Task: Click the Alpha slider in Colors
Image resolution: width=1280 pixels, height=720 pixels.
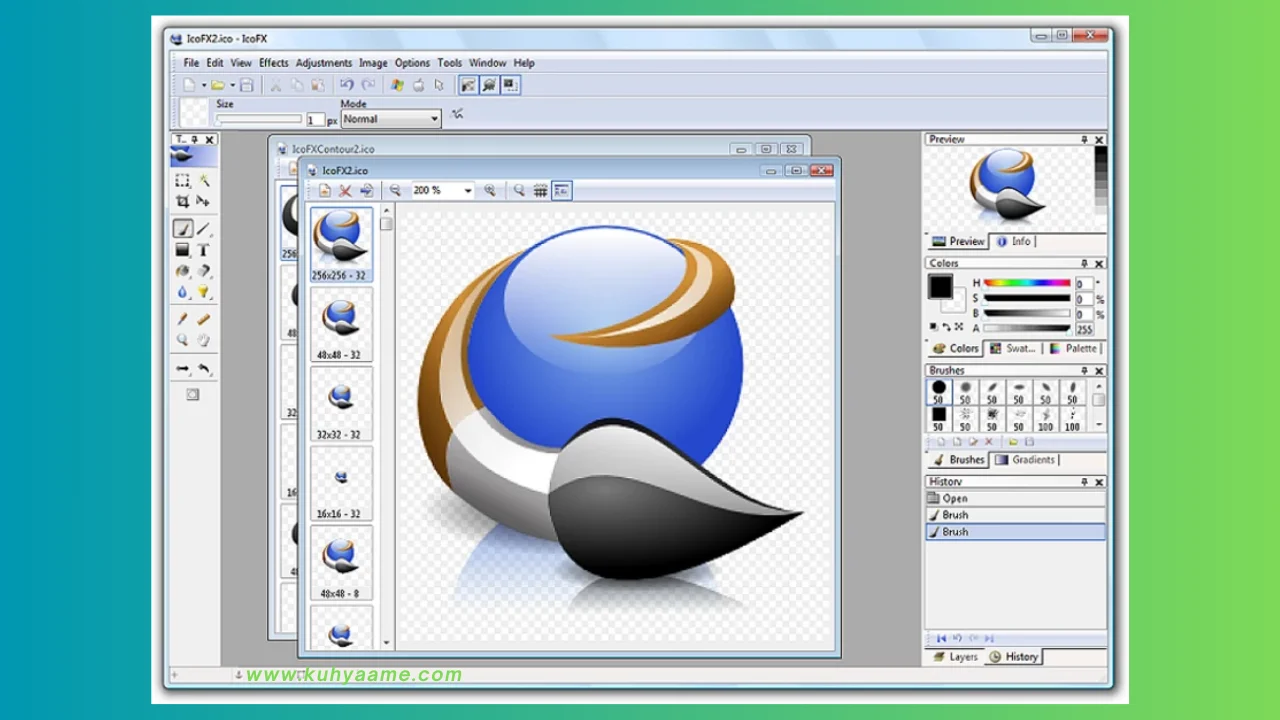Action: click(x=1027, y=328)
